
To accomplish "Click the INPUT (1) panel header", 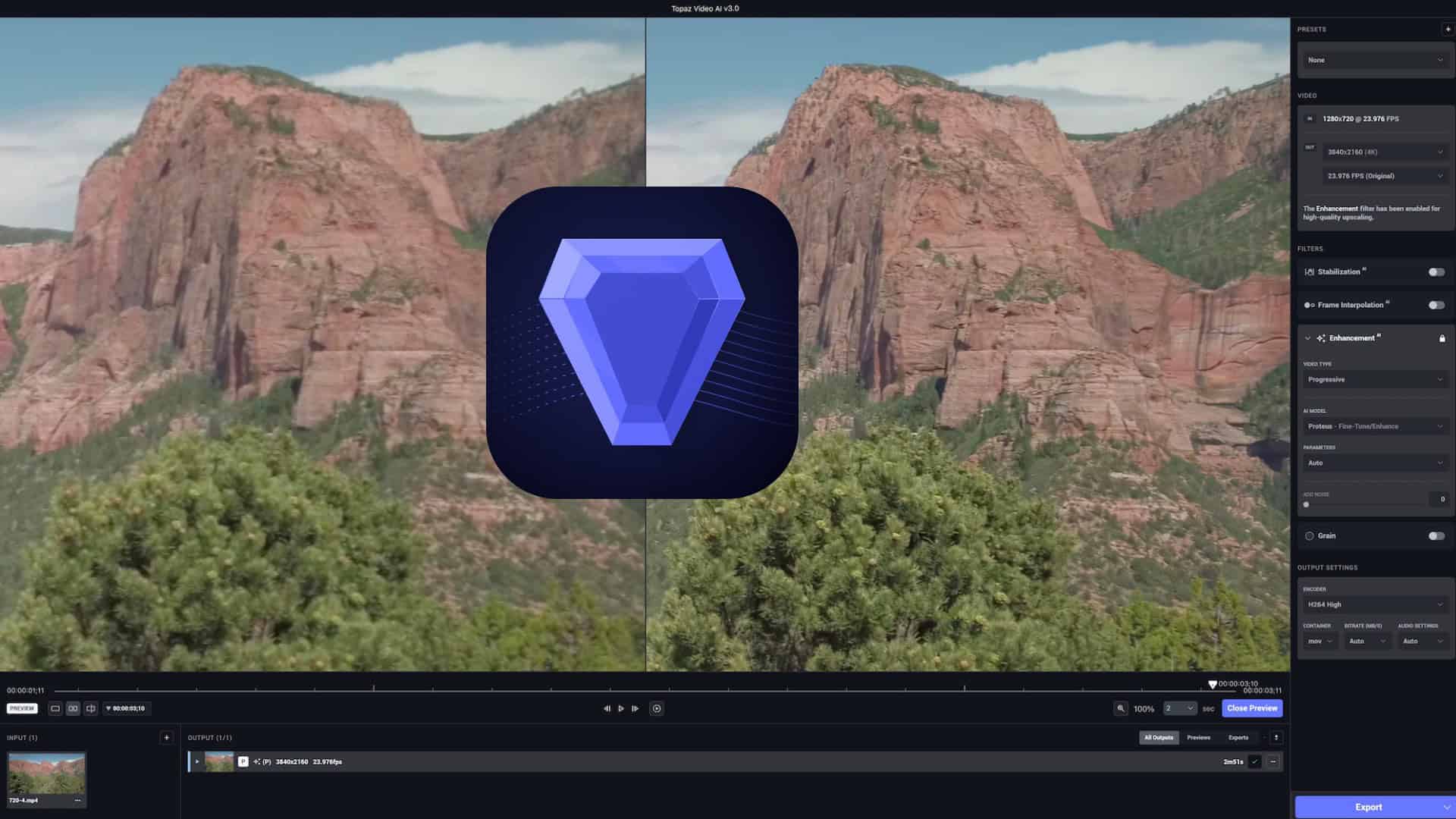I will (22, 738).
